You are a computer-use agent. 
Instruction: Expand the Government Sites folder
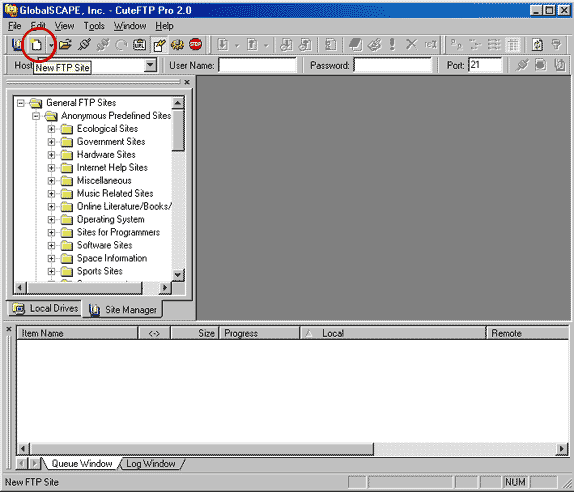click(51, 142)
